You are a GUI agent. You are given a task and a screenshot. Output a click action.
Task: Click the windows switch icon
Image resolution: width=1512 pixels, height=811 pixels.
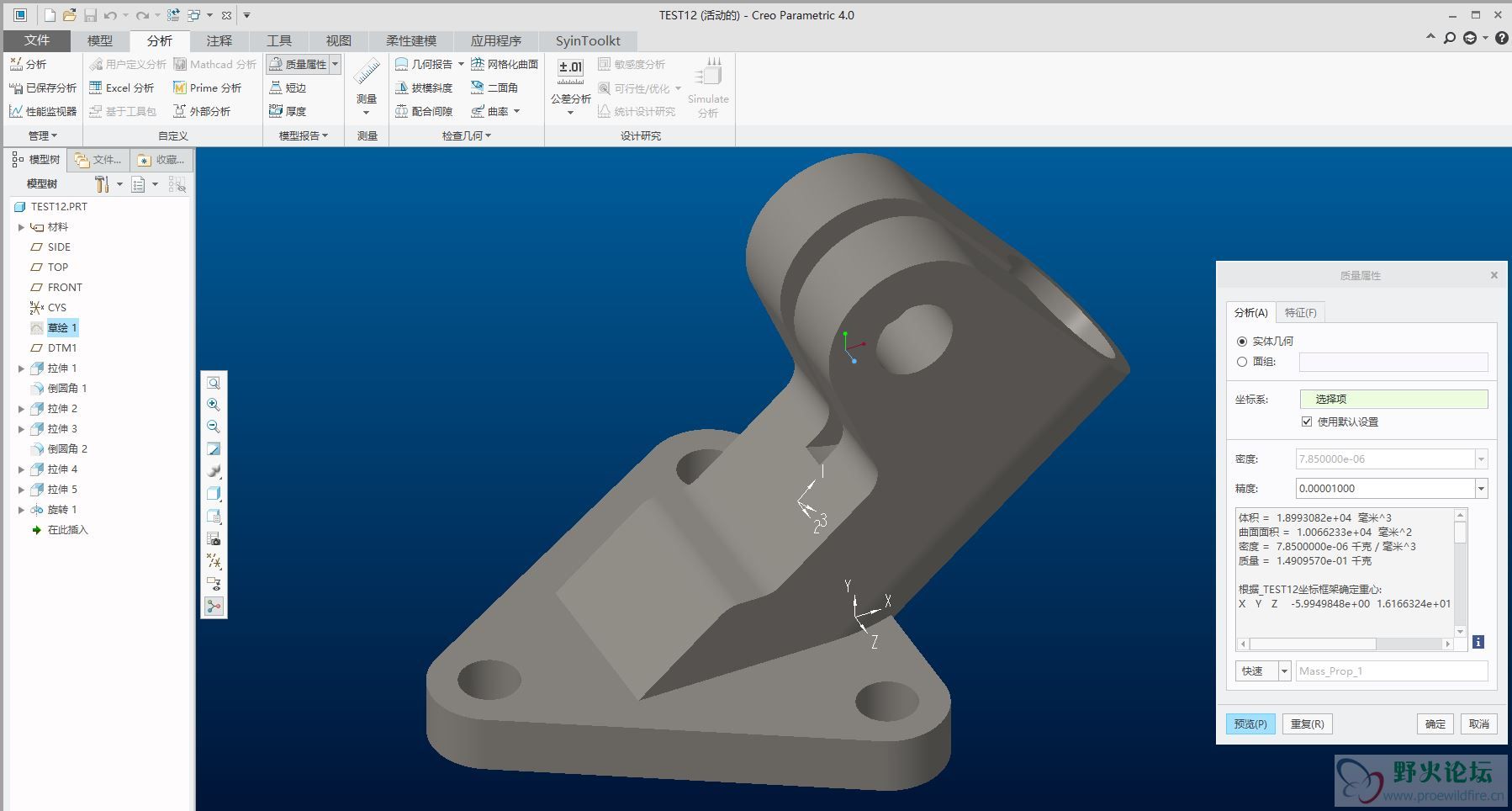click(x=194, y=15)
